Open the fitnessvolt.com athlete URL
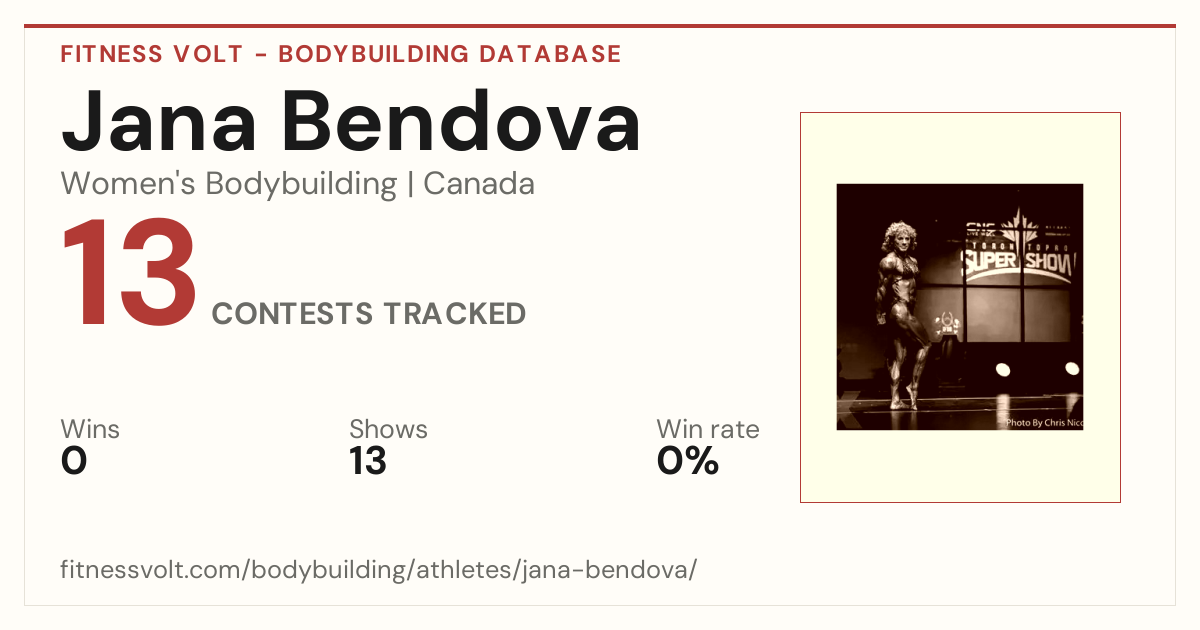This screenshot has height=630, width=1200. (x=379, y=571)
